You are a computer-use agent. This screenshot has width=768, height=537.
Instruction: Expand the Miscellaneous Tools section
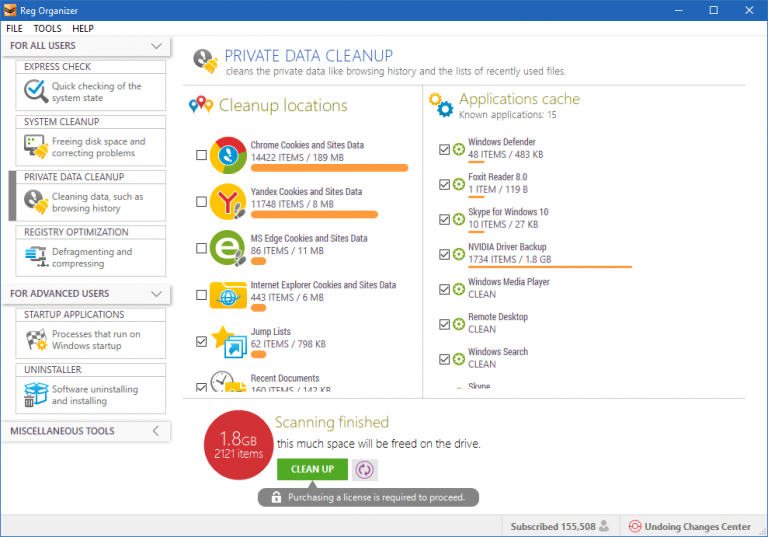(x=156, y=431)
